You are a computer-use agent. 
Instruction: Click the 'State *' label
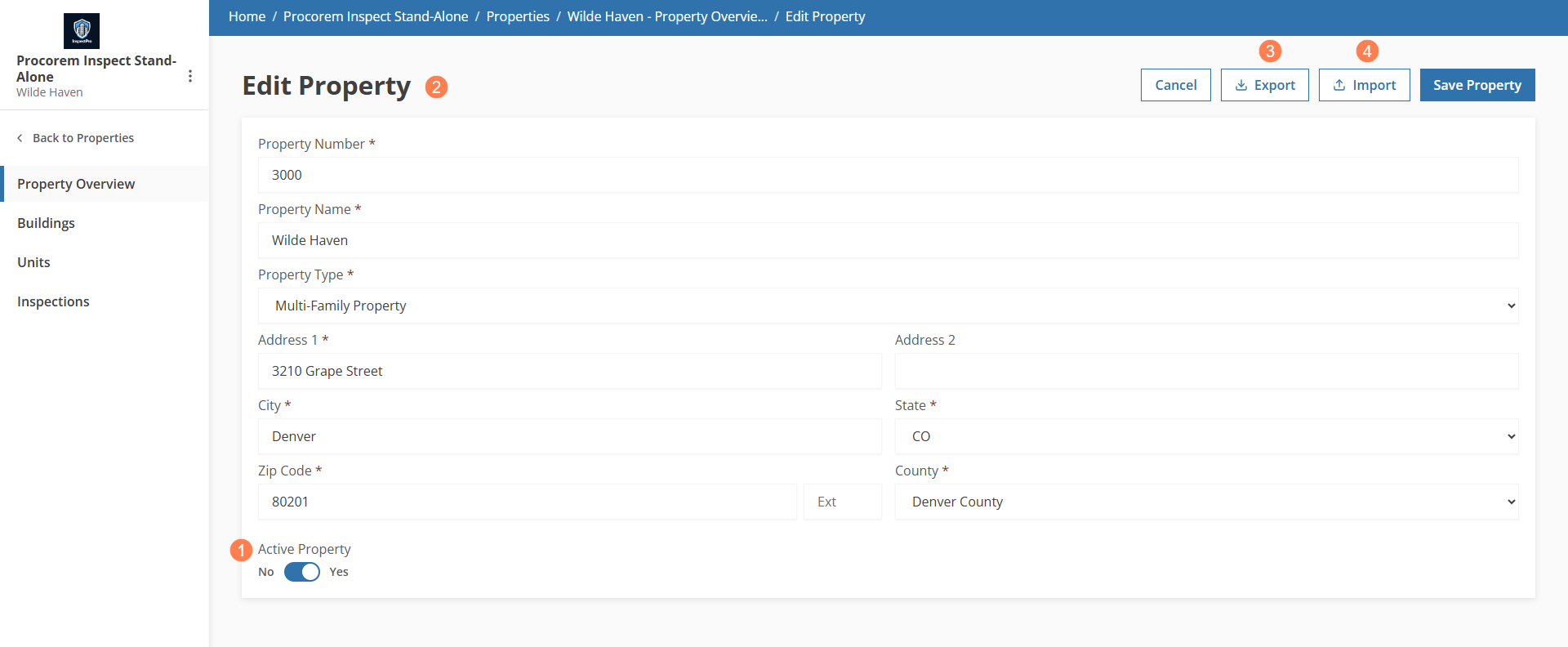click(x=915, y=405)
